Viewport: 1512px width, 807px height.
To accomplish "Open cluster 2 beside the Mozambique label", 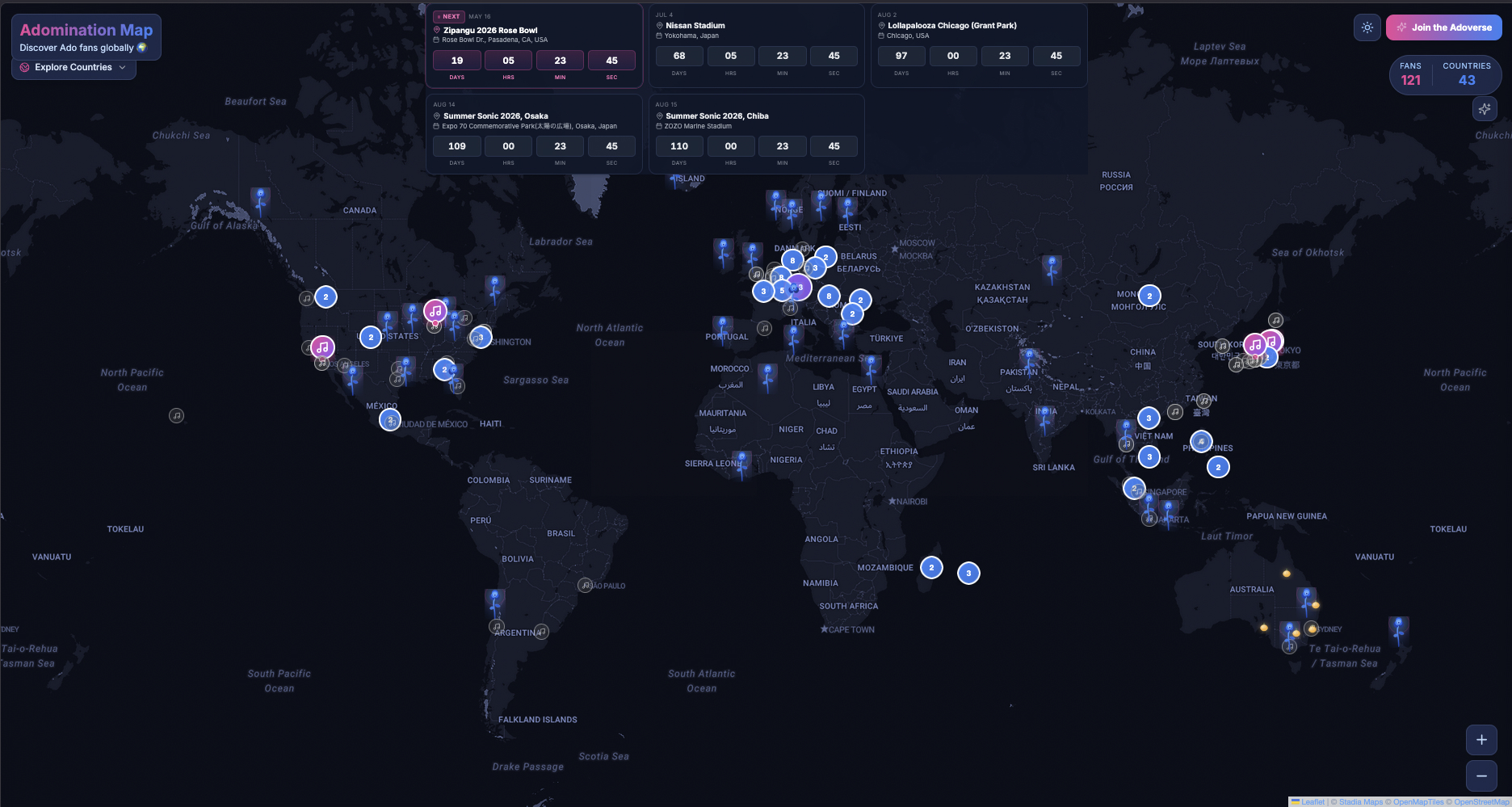I will click(931, 568).
